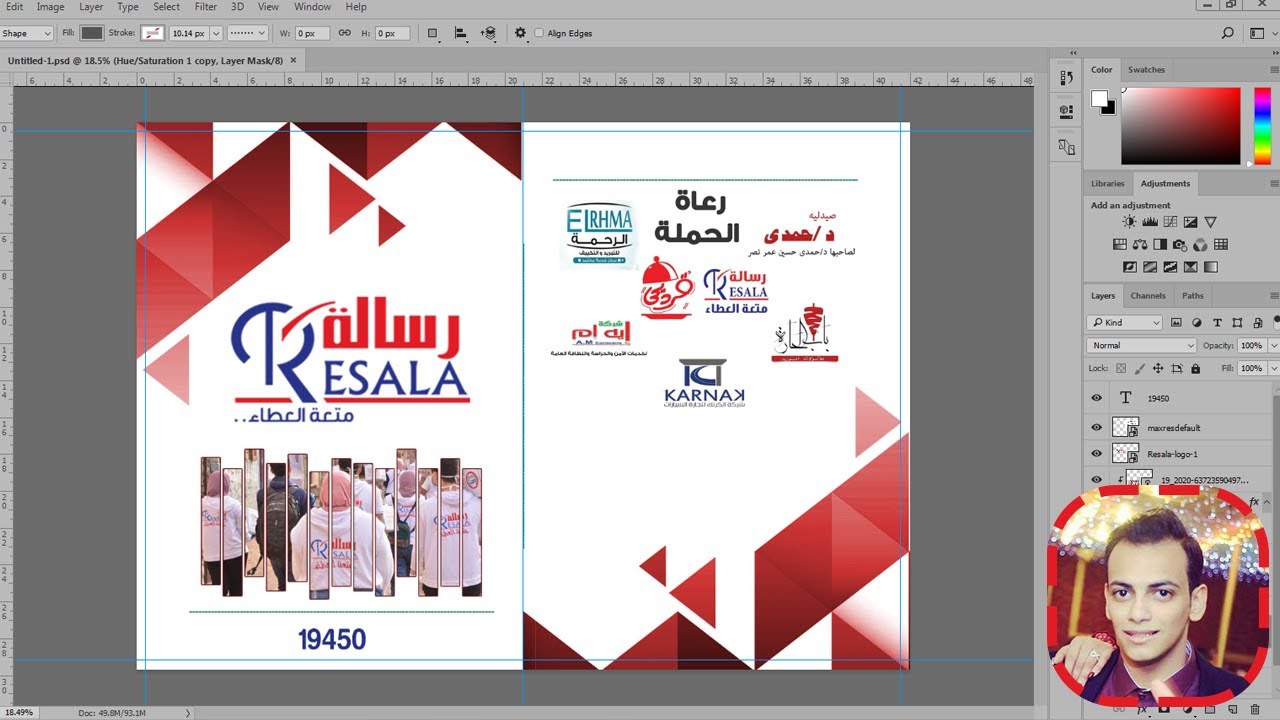This screenshot has height=720, width=1280.
Task: Add a Curves adjustment
Action: (x=1170, y=222)
